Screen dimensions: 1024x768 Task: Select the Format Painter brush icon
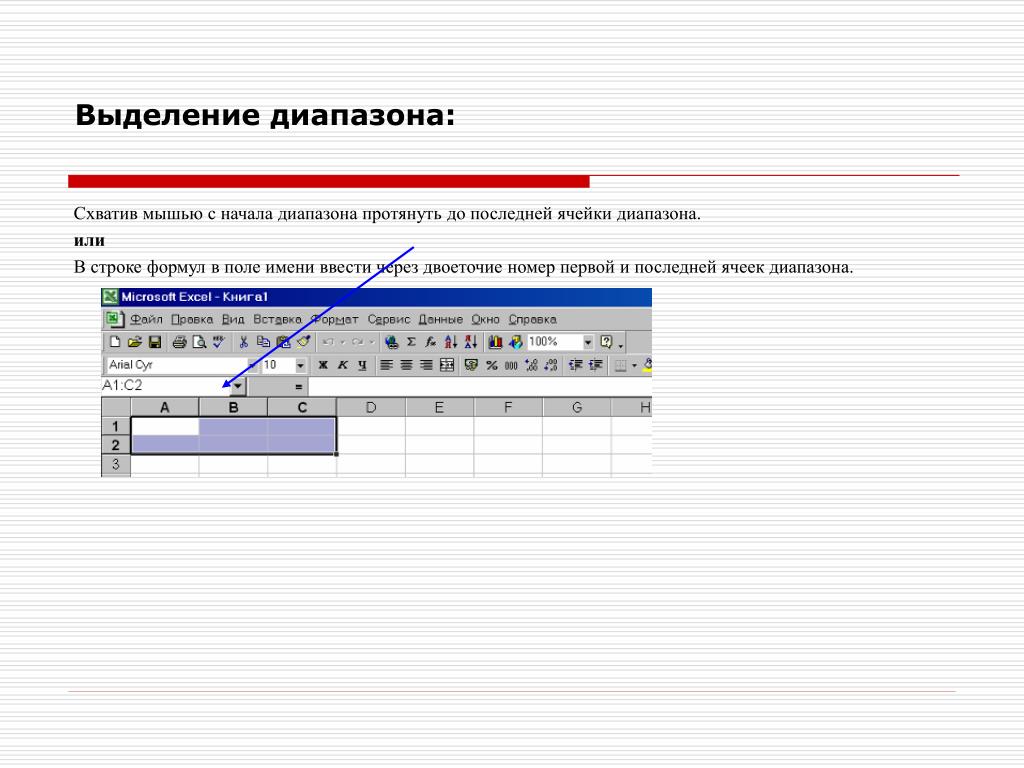[303, 342]
